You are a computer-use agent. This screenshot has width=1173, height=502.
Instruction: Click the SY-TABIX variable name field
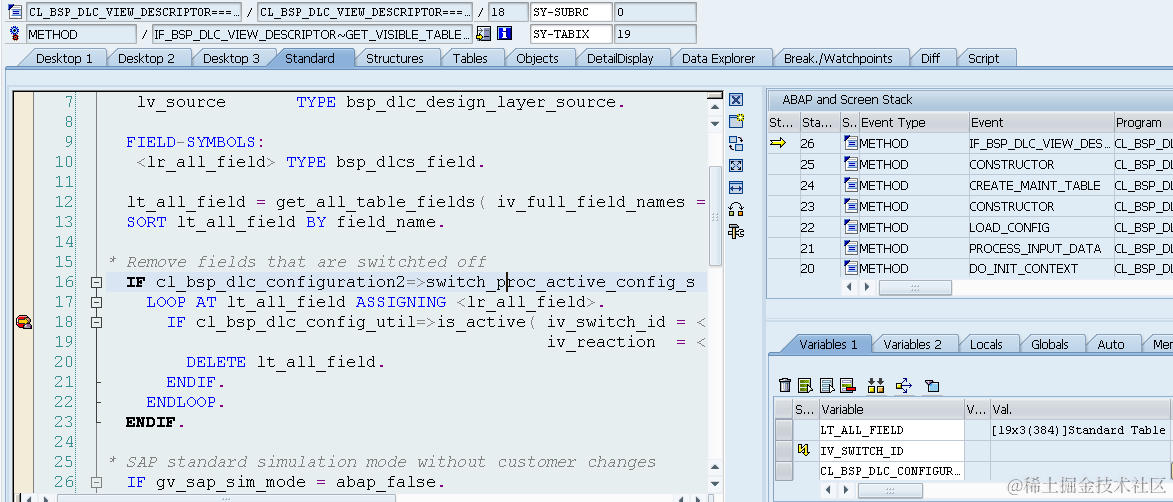point(571,34)
